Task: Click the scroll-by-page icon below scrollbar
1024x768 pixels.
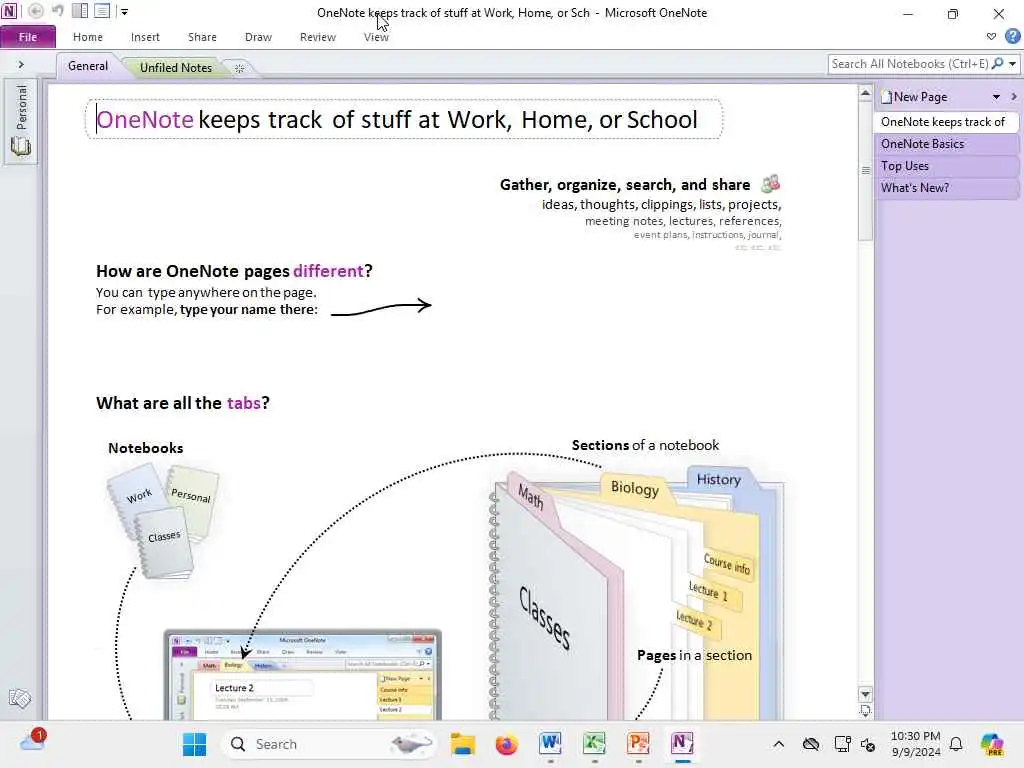Action: click(865, 711)
